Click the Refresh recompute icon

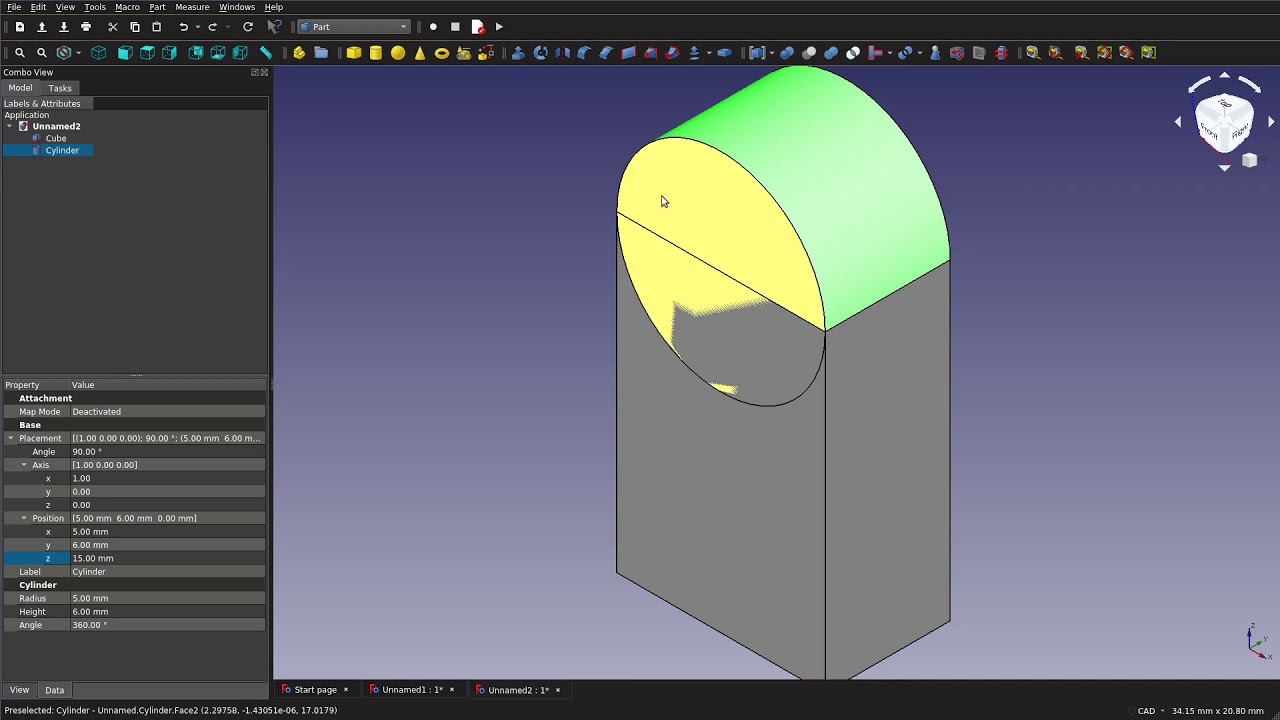248,27
